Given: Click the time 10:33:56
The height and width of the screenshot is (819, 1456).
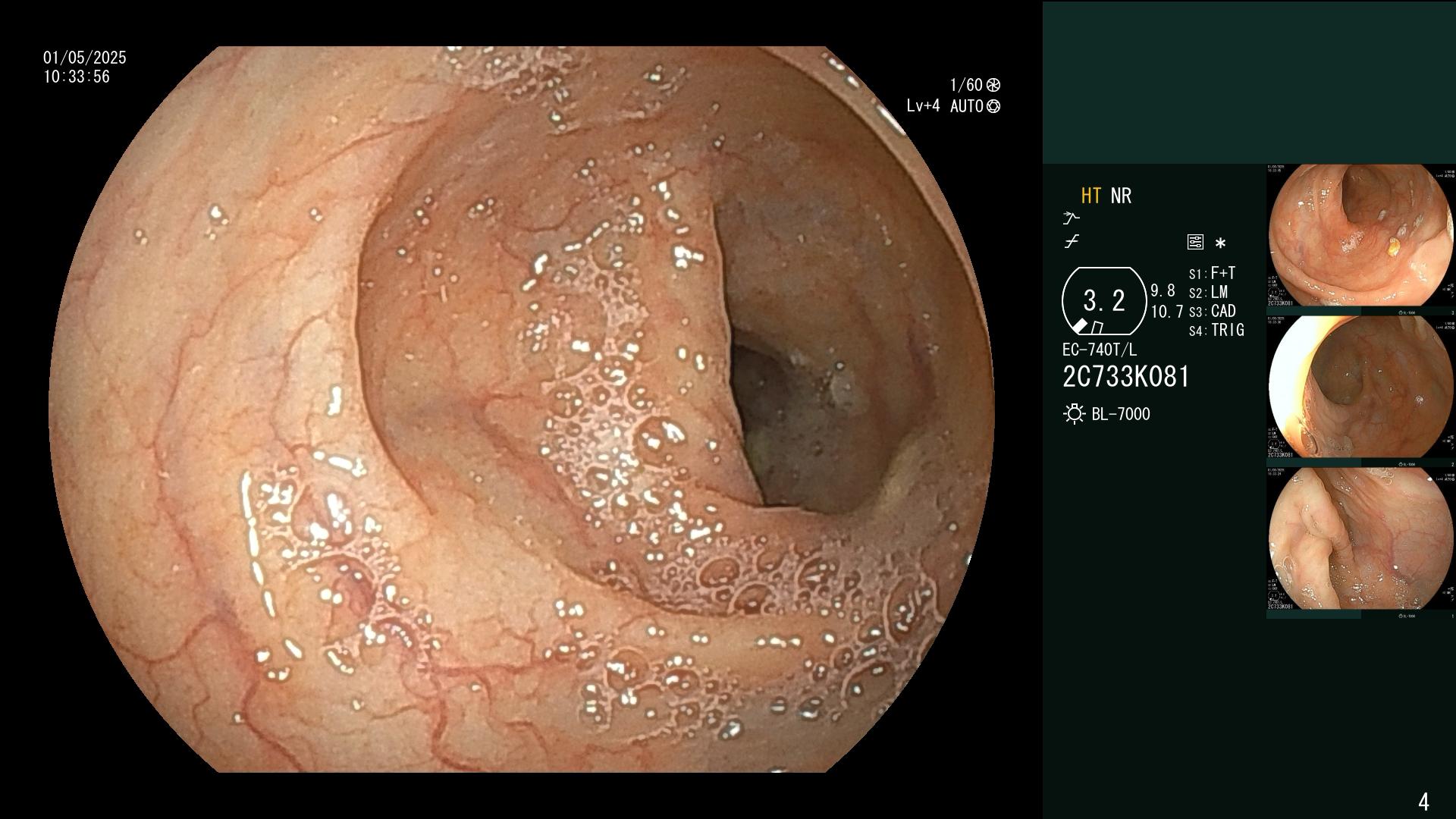Looking at the screenshot, I should pyautogui.click(x=77, y=77).
